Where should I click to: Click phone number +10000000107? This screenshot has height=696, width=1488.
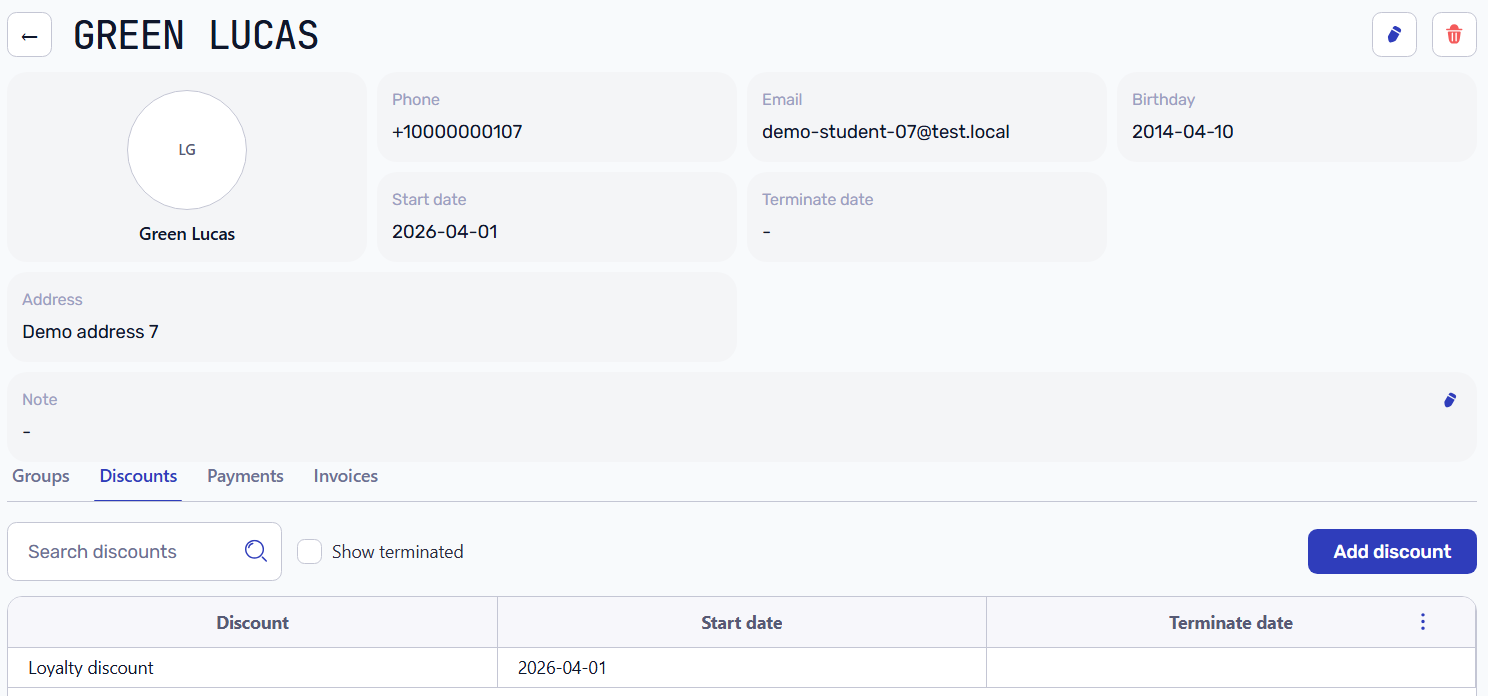(457, 132)
